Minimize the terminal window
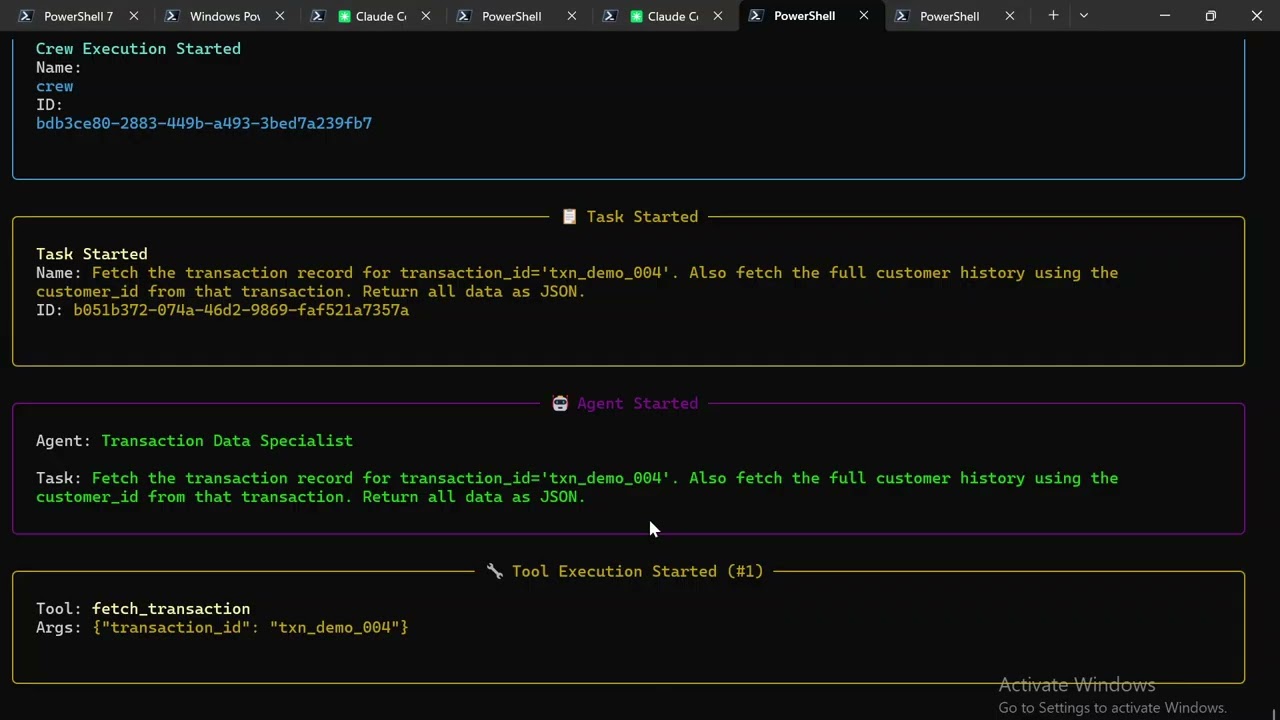This screenshot has width=1280, height=720. (x=1164, y=16)
